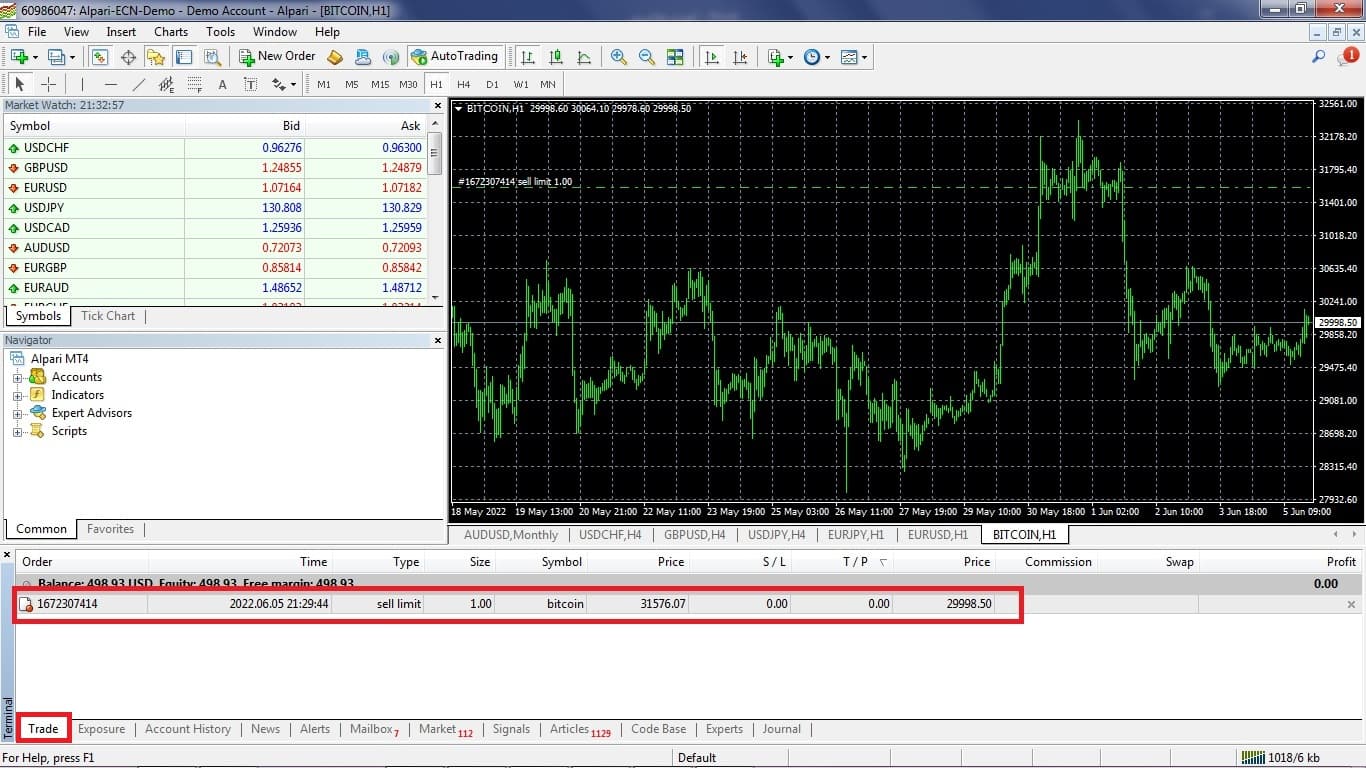The height and width of the screenshot is (768, 1366).
Task: Switch to candlesticks chart icon
Action: coord(556,57)
